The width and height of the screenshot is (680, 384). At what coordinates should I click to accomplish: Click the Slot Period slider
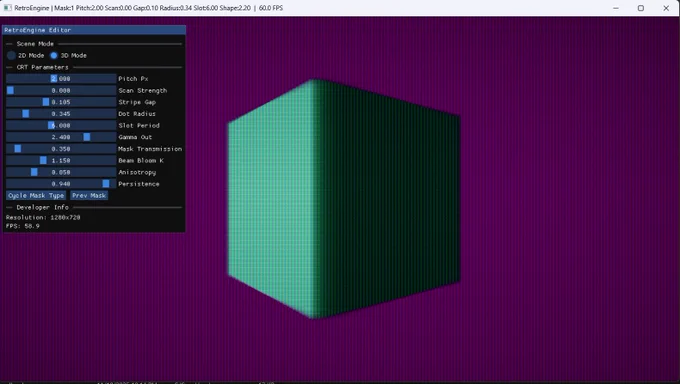(x=61, y=125)
